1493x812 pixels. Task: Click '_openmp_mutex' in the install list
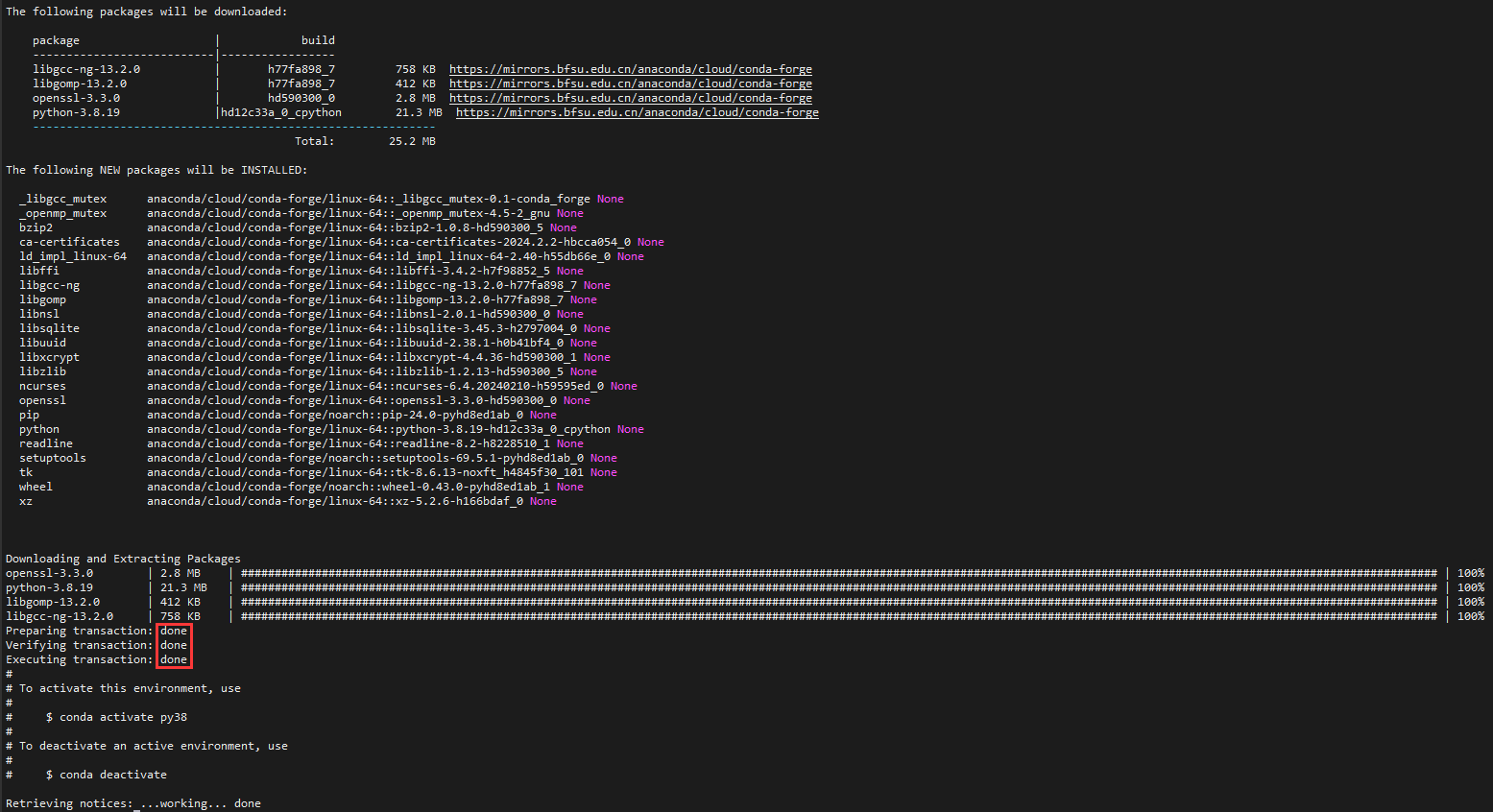62,213
